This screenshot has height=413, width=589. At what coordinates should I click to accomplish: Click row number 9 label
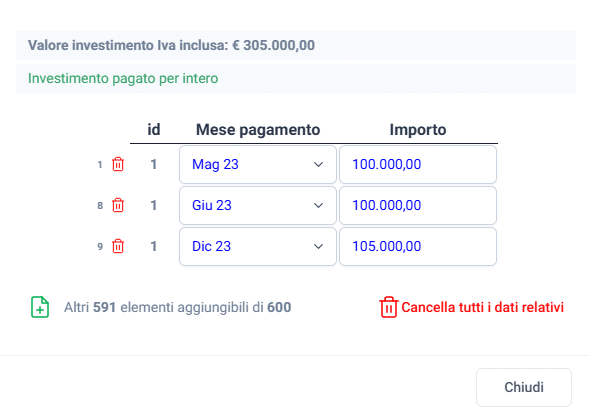100,247
